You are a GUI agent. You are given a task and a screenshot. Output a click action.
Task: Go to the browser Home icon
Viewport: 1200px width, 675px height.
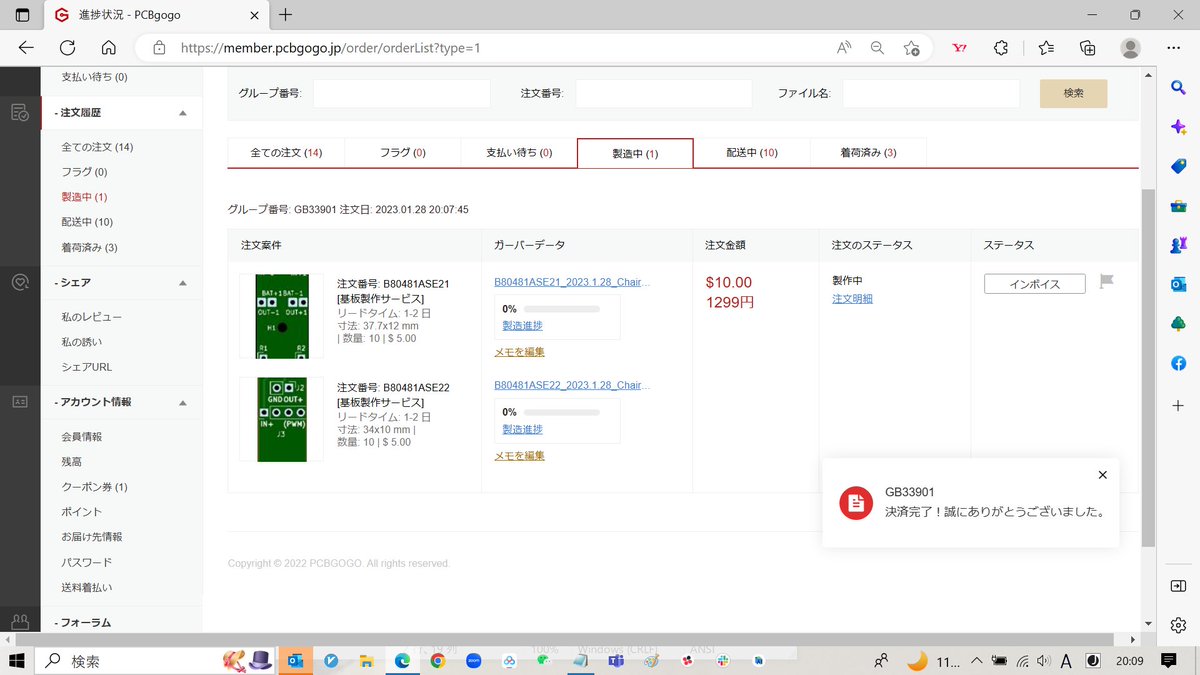click(109, 47)
